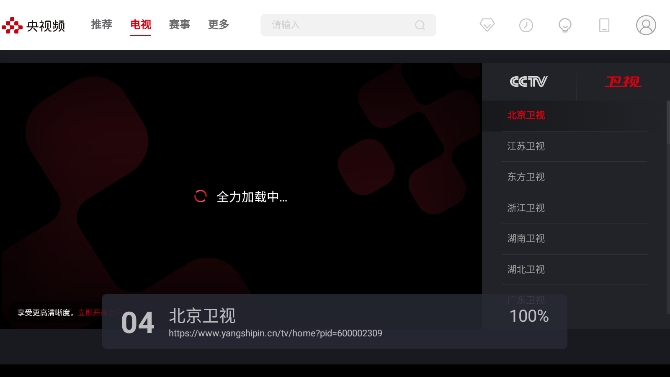Image resolution: width=670 pixels, height=377 pixels.
Task: Click the light bulb icon
Action: click(565, 25)
